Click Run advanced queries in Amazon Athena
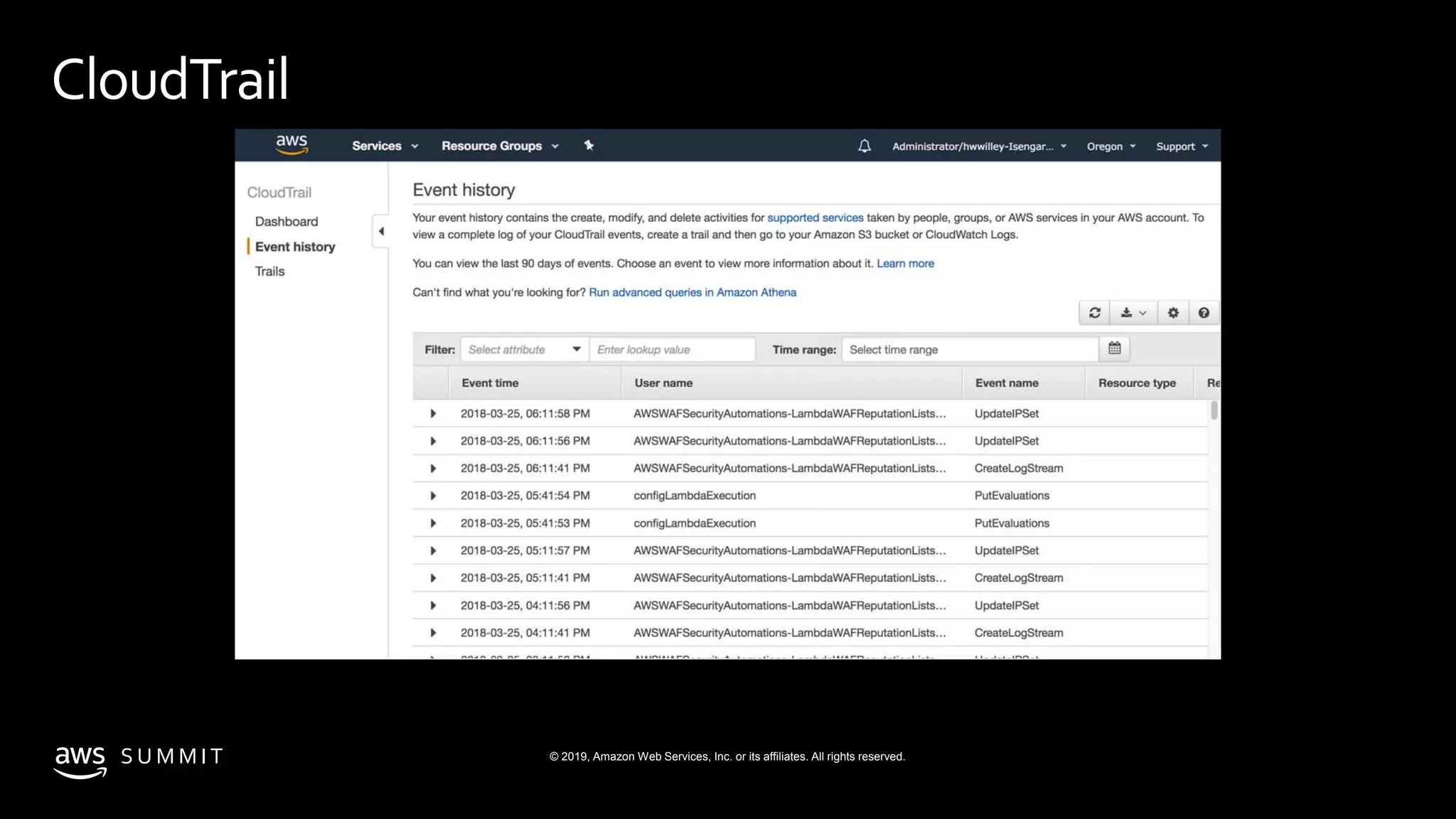This screenshot has height=819, width=1456. click(692, 292)
